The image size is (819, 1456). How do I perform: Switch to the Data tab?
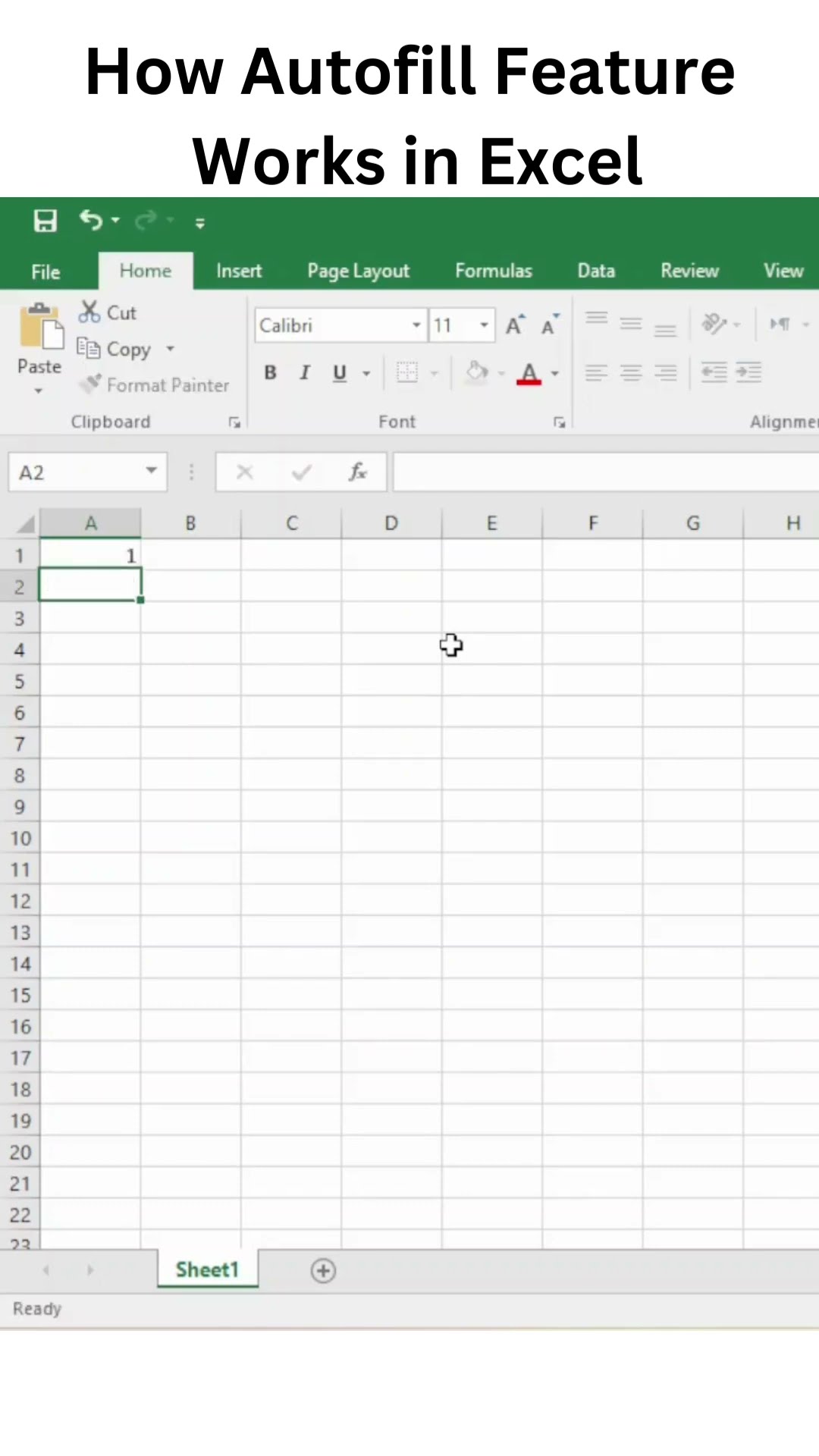click(596, 271)
